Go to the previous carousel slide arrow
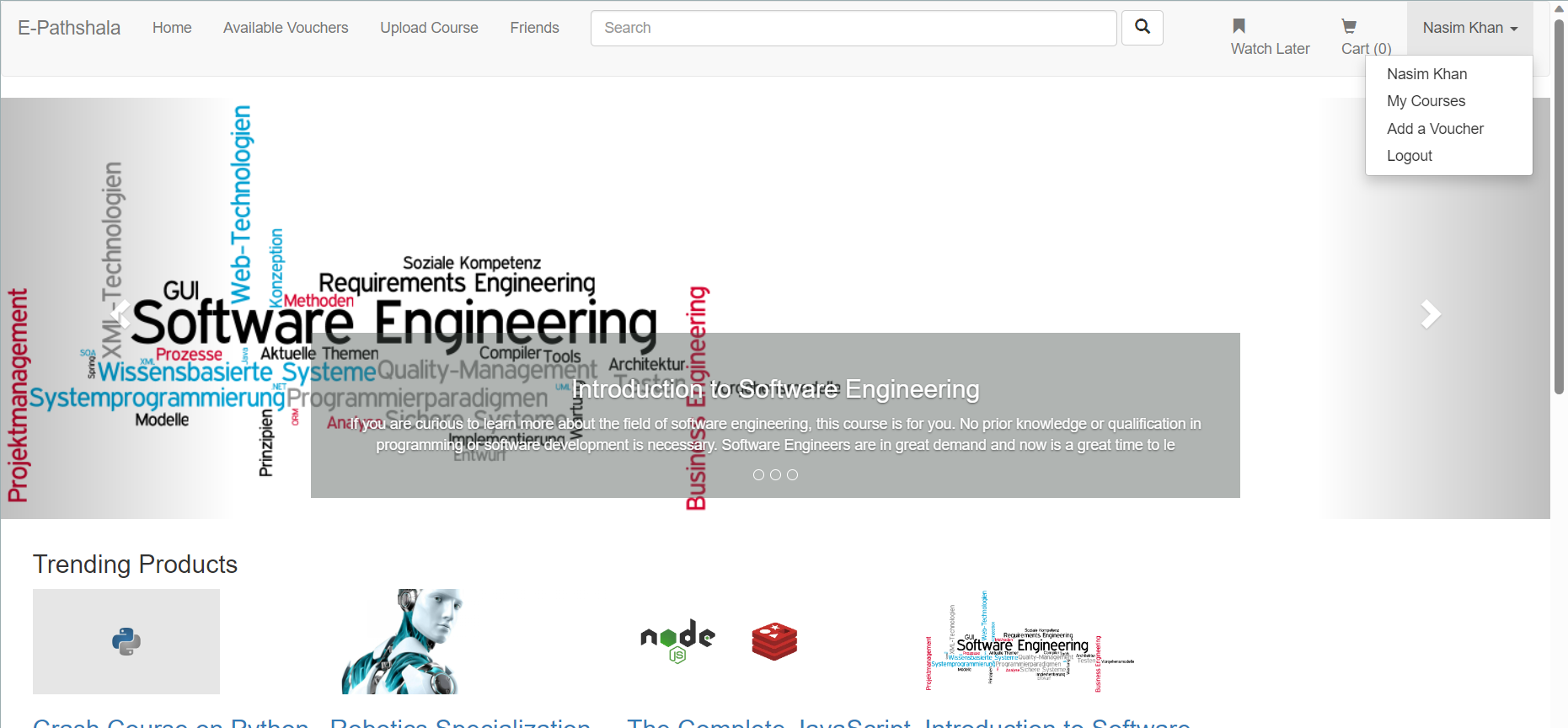 point(120,314)
